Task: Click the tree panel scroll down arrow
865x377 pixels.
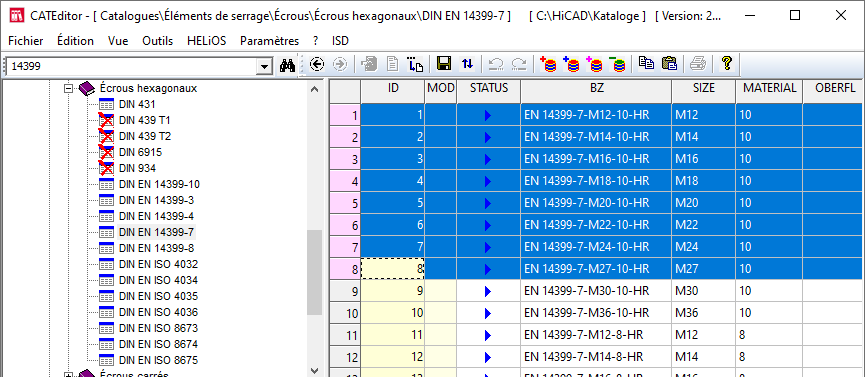Action: pos(314,370)
